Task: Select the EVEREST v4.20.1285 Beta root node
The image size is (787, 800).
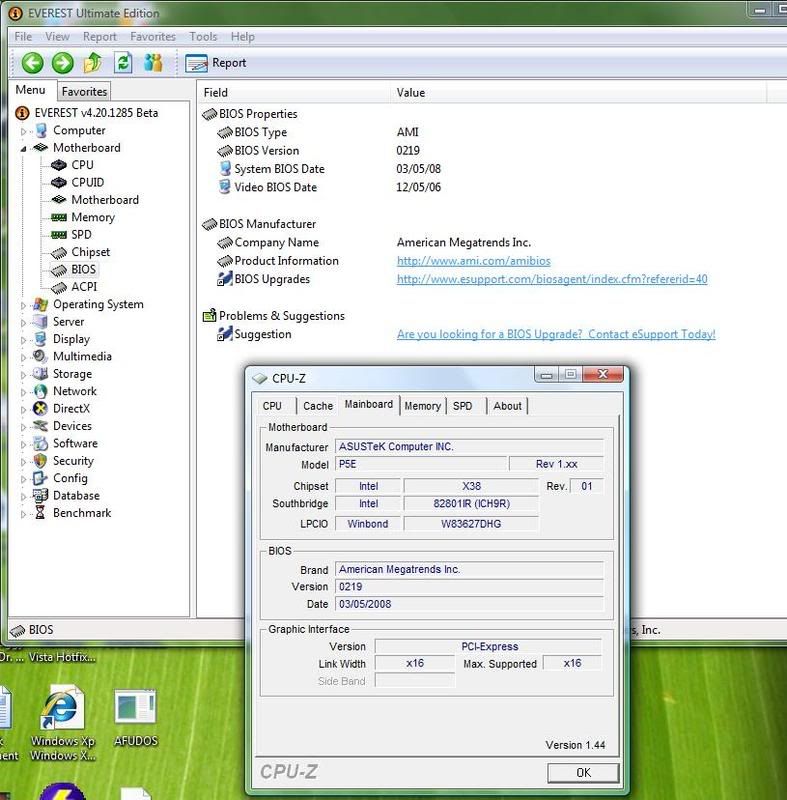Action: [96, 113]
